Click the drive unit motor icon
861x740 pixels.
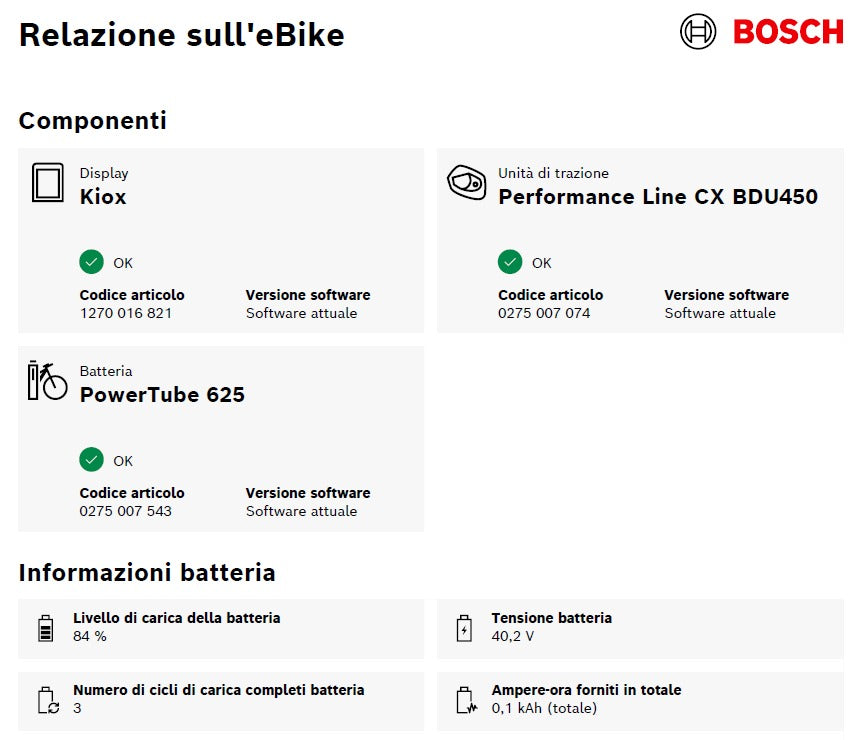click(x=466, y=182)
